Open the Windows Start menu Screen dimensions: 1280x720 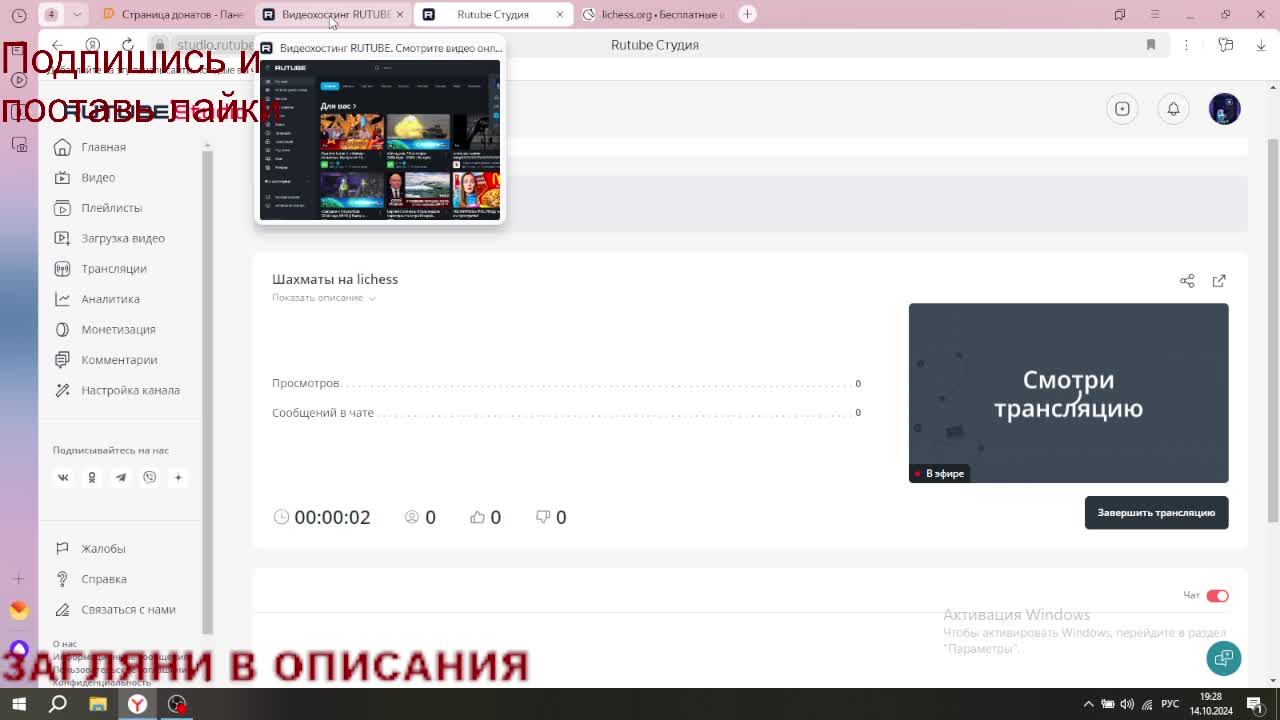19,704
